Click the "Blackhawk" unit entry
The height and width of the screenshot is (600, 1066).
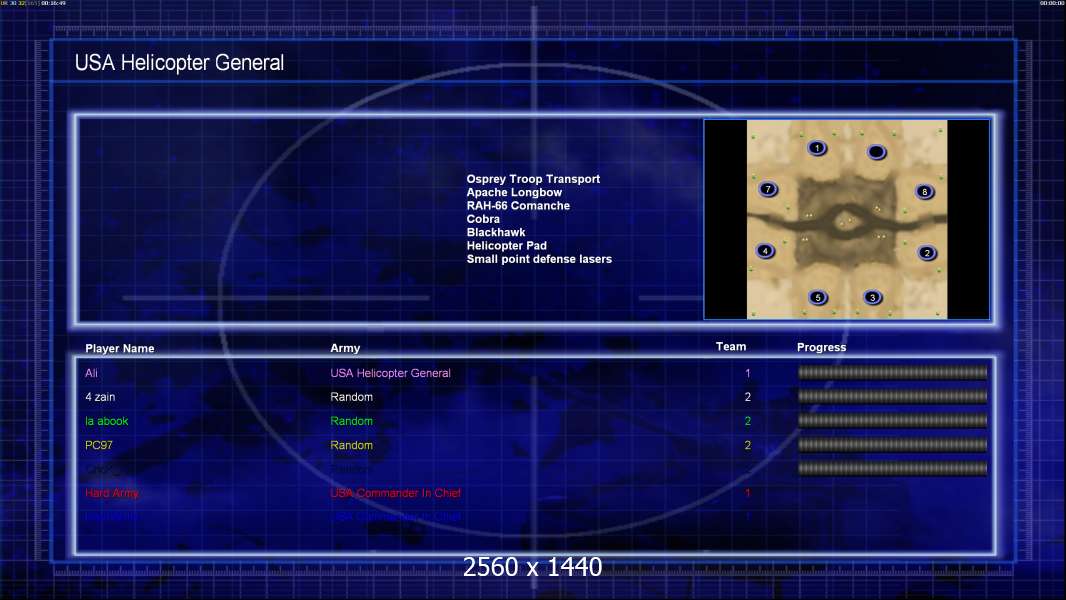pos(496,232)
